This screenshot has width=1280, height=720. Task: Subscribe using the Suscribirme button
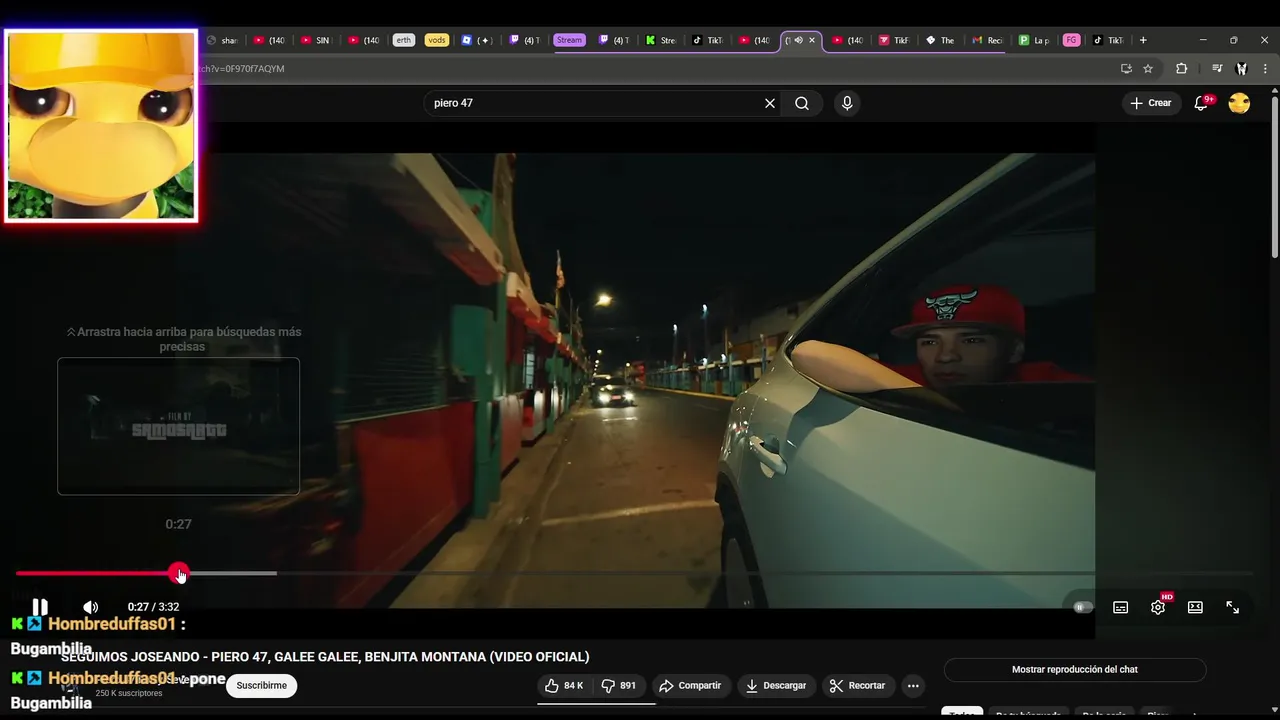click(x=262, y=686)
